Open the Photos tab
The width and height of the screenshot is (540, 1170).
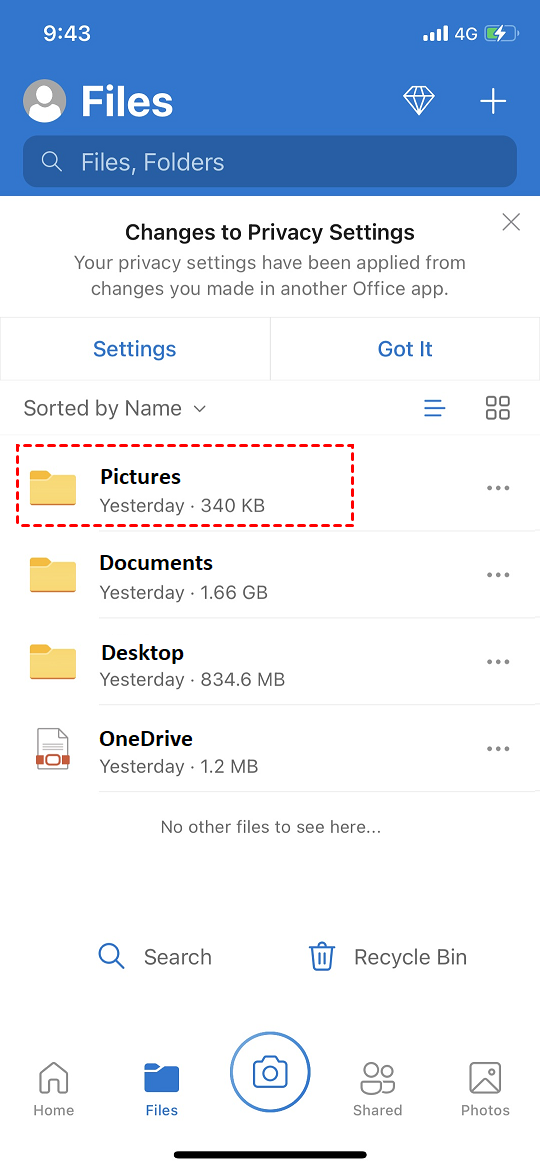click(x=485, y=1089)
